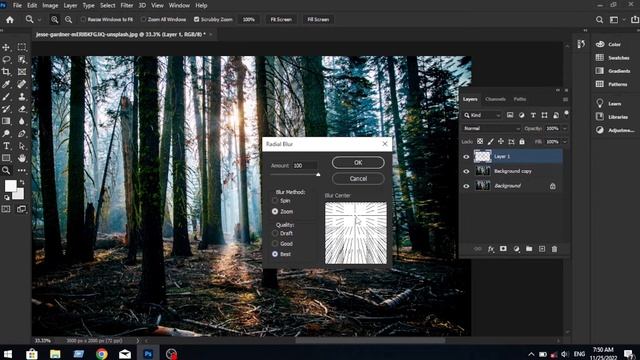Open the Filter menu
The image size is (640, 360).
(x=127, y=5)
